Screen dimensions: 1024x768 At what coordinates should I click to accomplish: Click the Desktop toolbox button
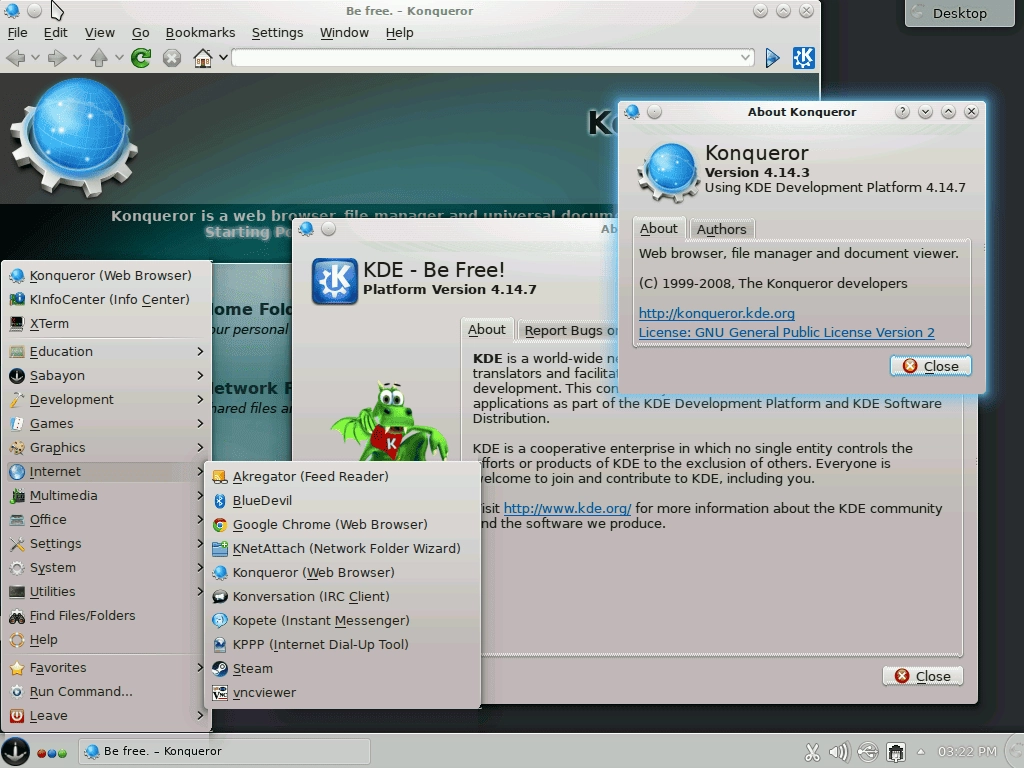point(959,13)
